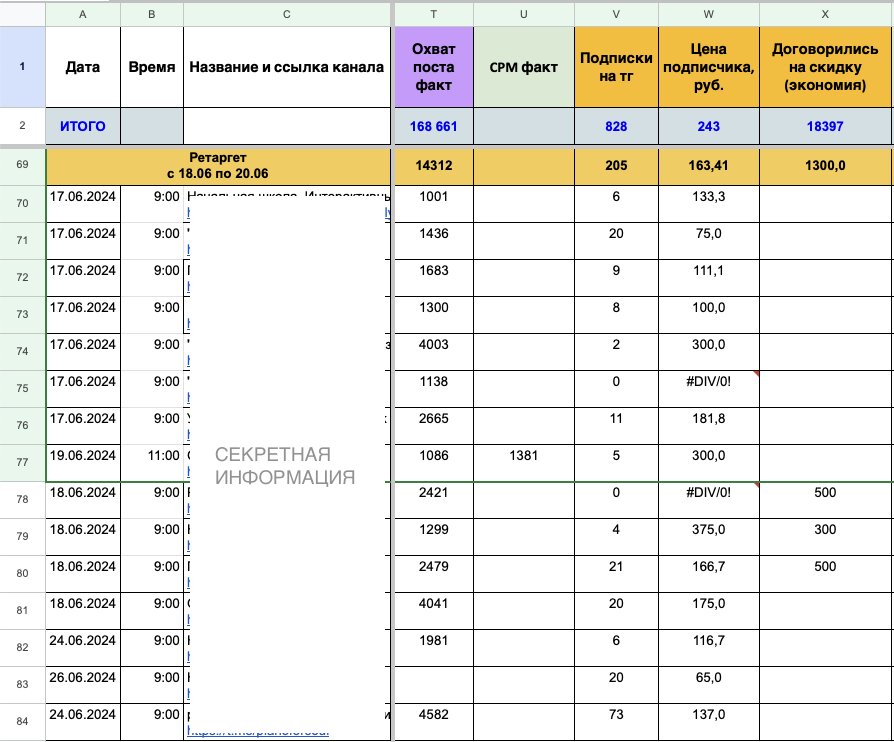Select discount cell '300' in row 79
894x742 pixels.
pyautogui.click(x=825, y=537)
